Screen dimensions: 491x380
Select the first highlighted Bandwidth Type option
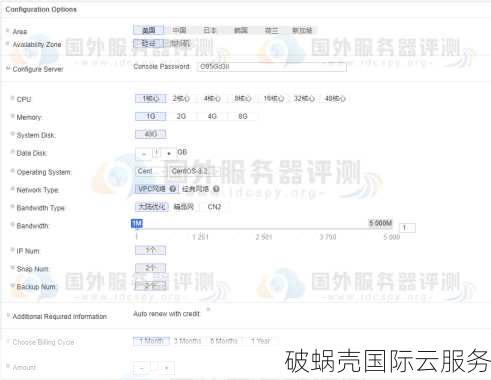click(x=152, y=207)
